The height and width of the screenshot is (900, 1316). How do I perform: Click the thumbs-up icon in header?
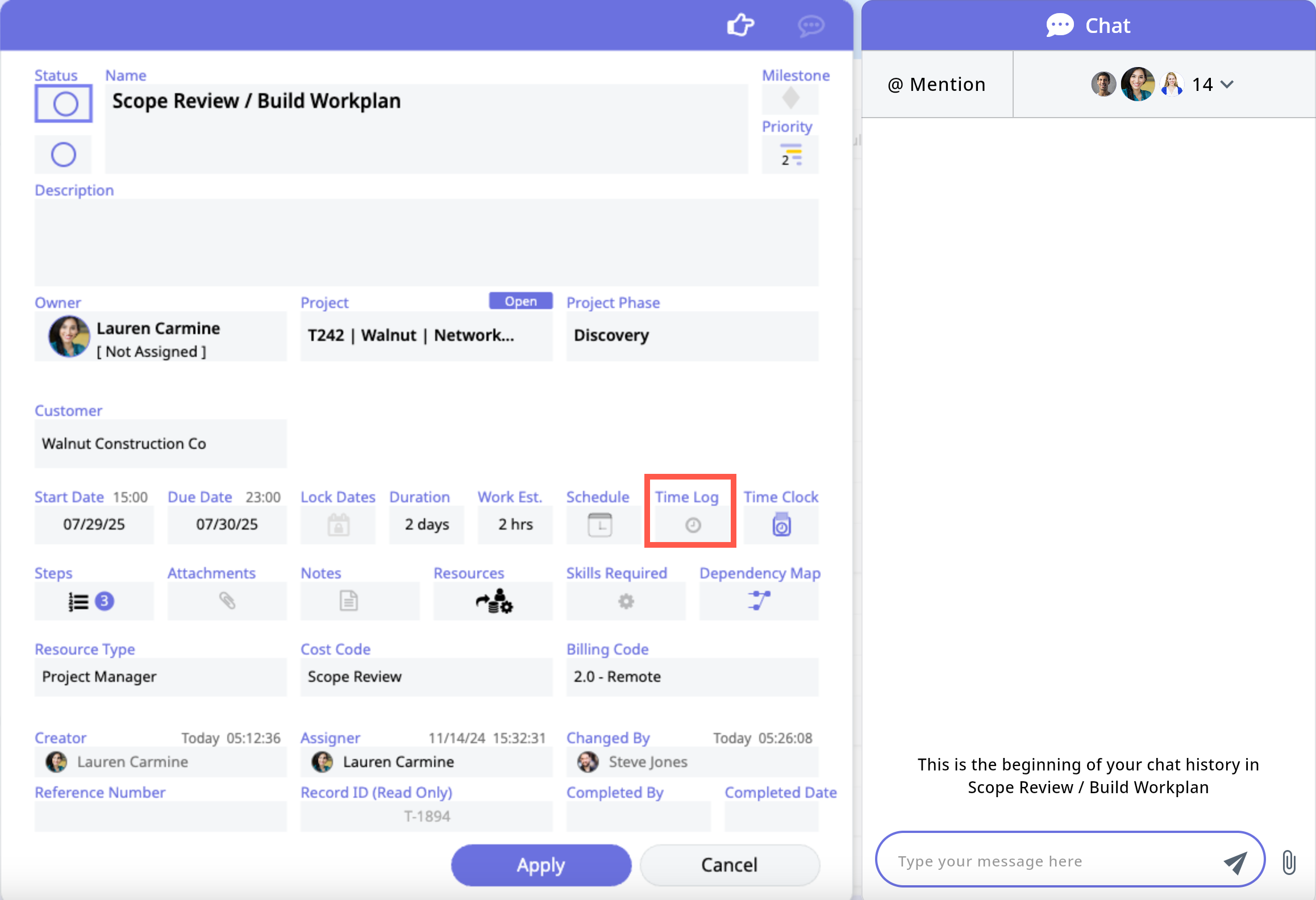coord(740,25)
